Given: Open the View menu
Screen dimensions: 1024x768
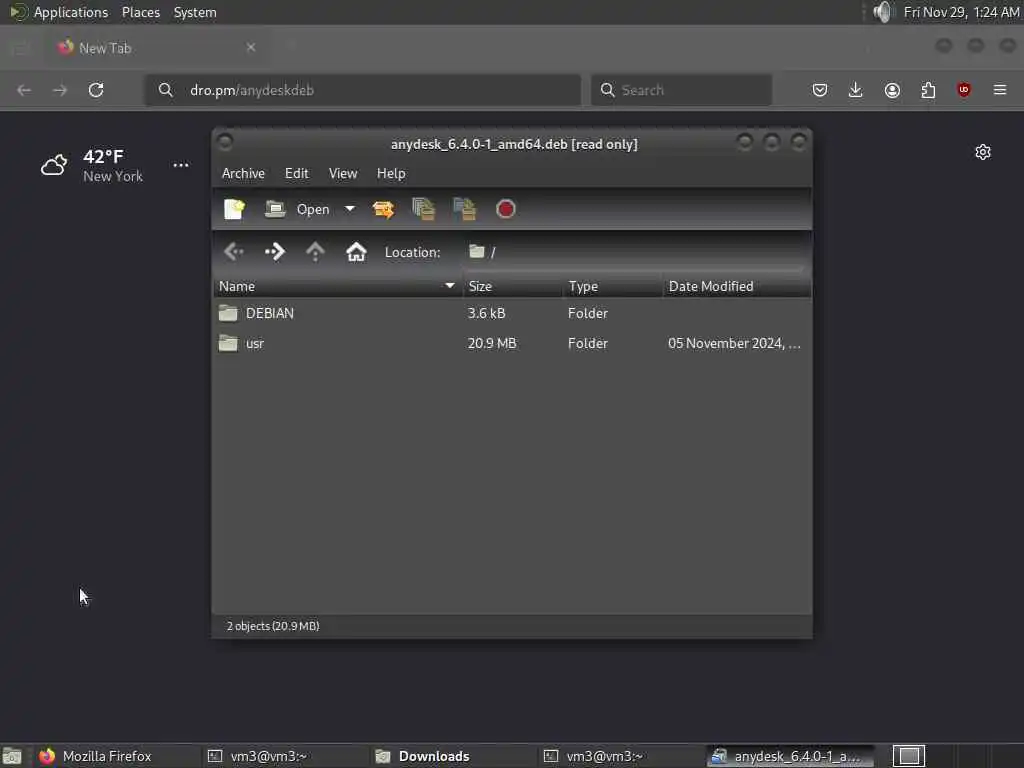Looking at the screenshot, I should point(343,173).
